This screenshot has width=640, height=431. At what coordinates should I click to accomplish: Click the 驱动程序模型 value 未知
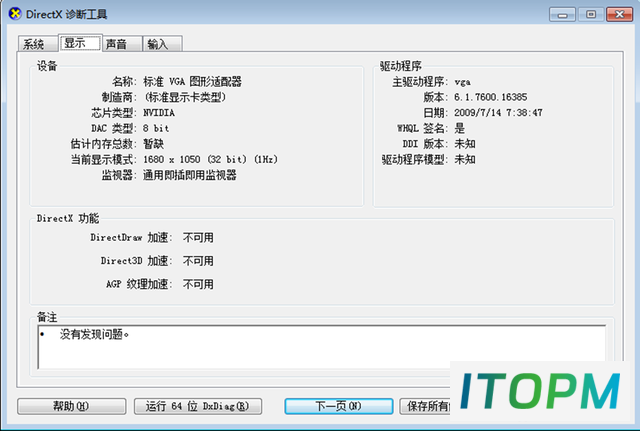[465, 159]
